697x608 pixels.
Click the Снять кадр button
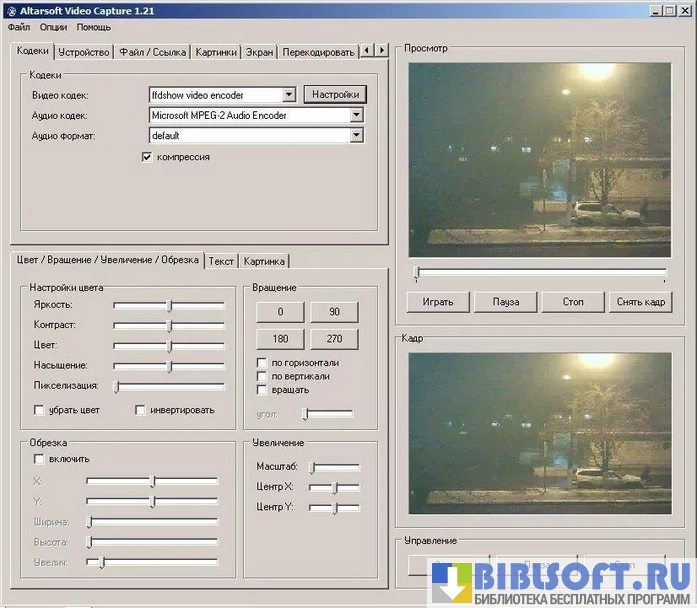639,302
